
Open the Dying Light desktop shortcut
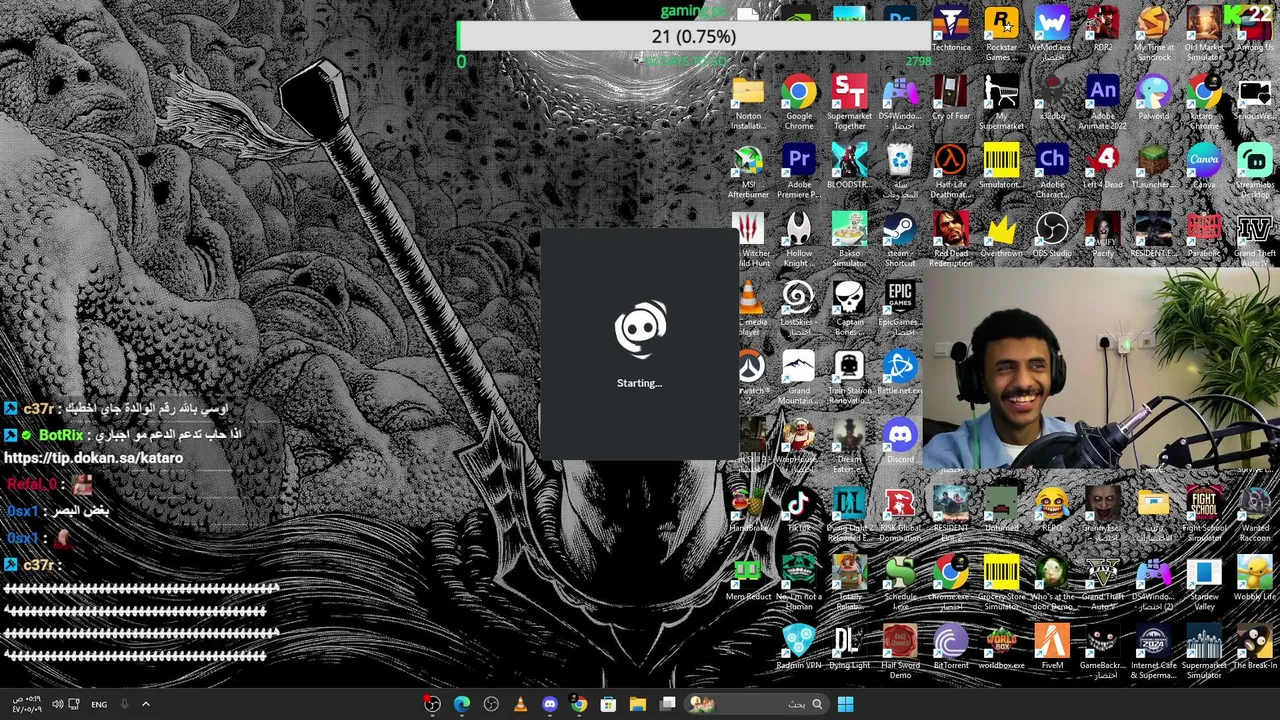point(849,647)
